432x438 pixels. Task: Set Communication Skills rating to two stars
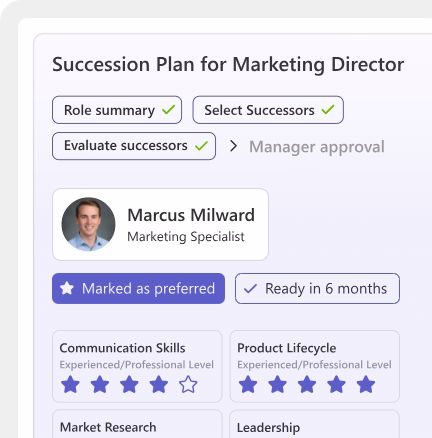[x=100, y=384]
